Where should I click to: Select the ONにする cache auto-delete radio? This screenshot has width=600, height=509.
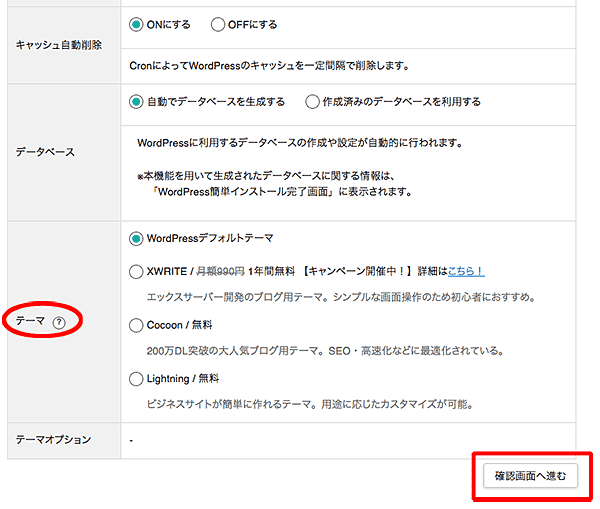(136, 25)
